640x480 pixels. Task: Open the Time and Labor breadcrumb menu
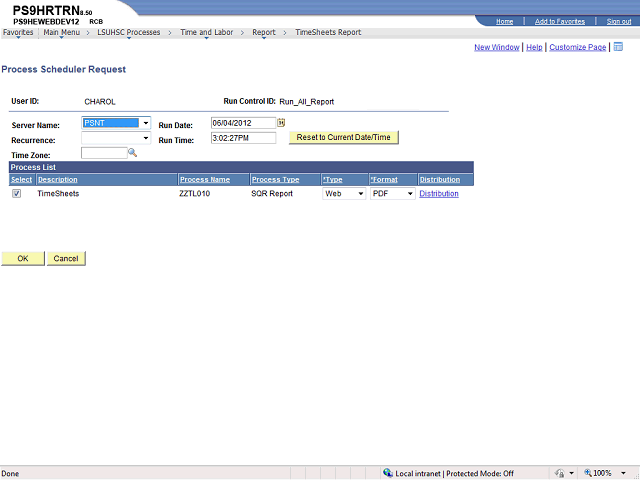click(206, 32)
